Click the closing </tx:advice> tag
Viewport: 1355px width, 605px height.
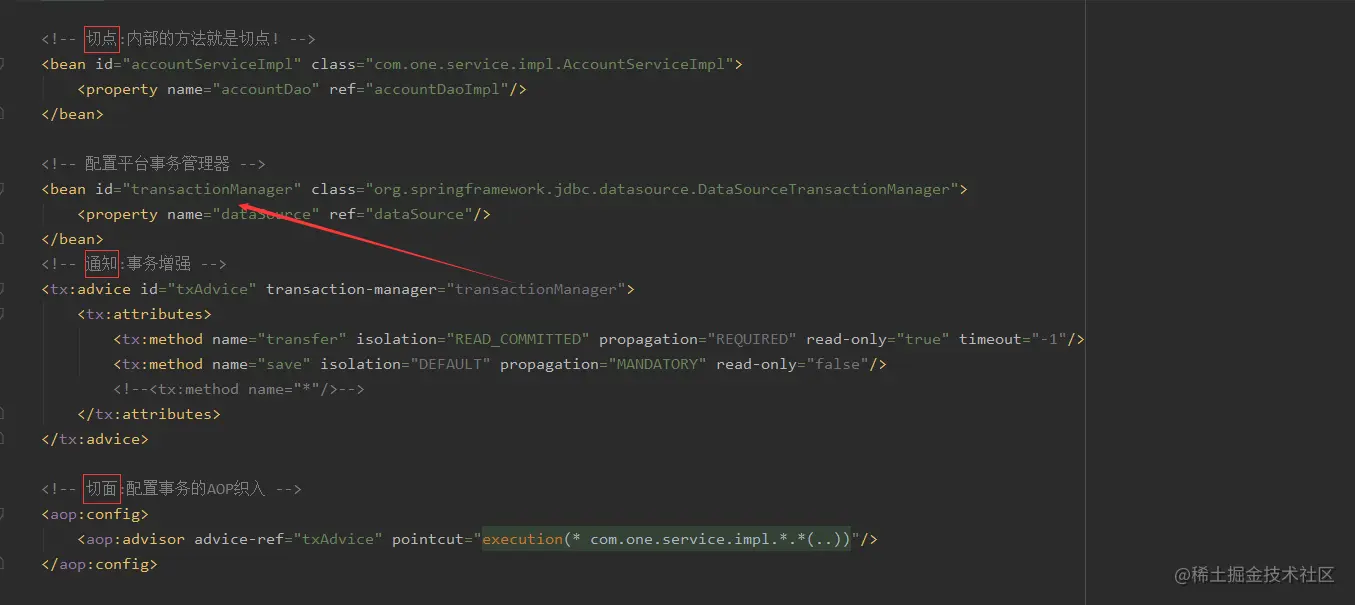(95, 439)
